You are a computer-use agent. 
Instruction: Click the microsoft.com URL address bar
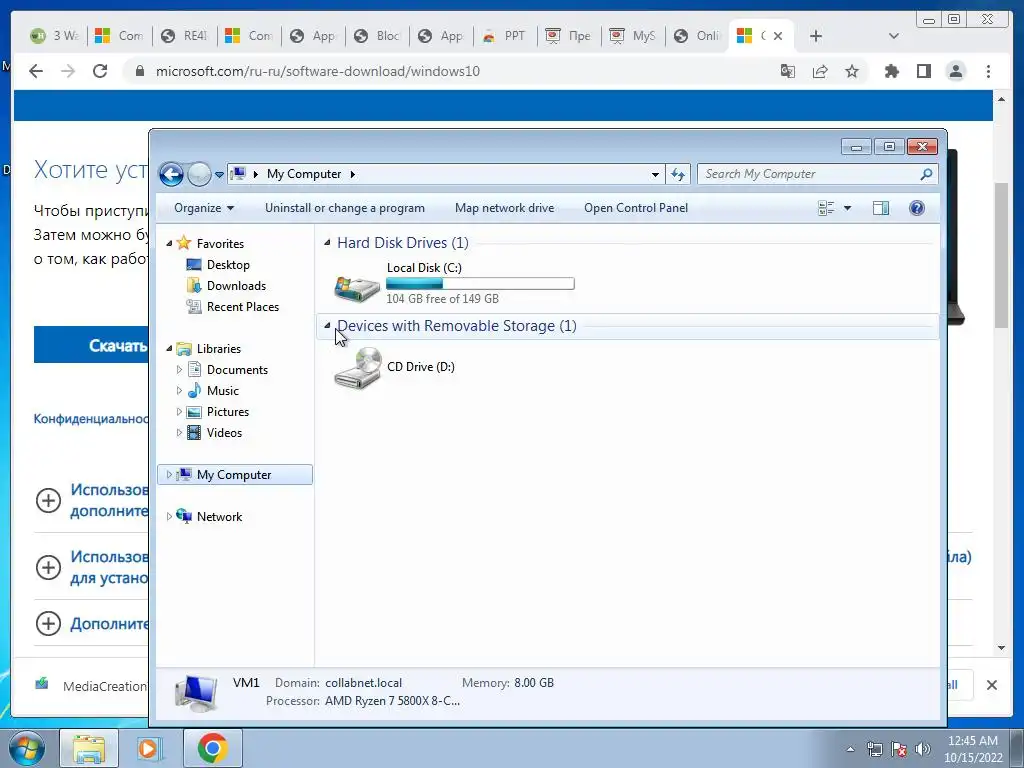click(317, 71)
